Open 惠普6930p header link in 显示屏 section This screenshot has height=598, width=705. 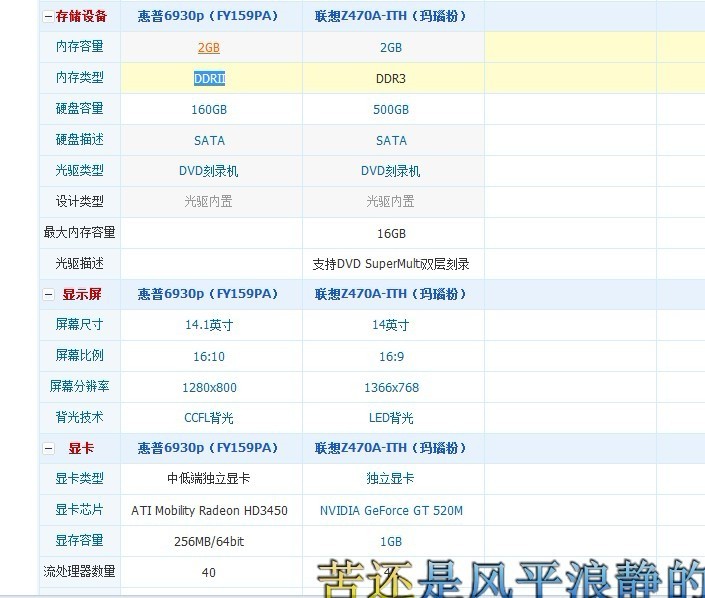tap(208, 294)
